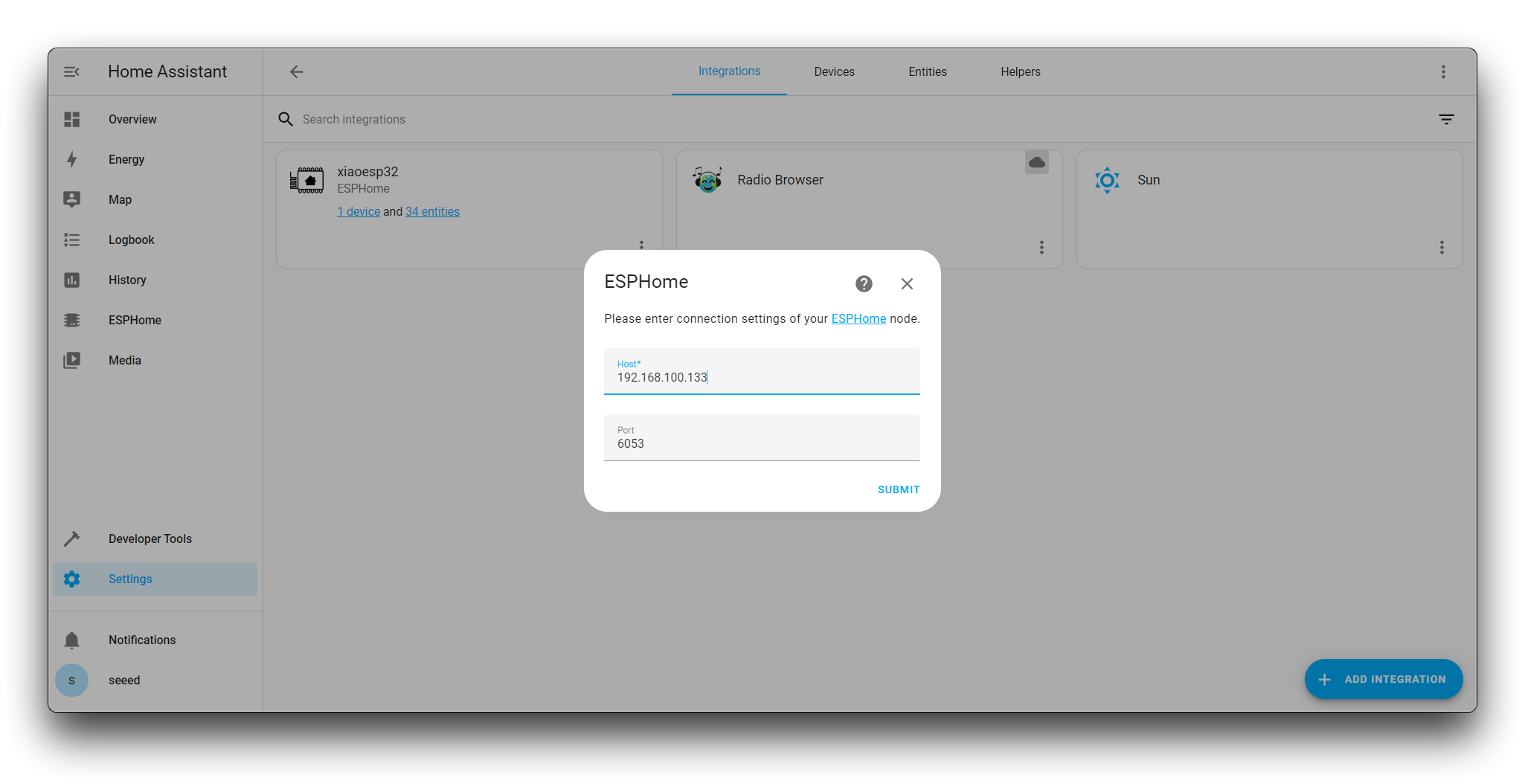The image size is (1525, 784).
Task: Click the Home Assistant title
Action: pos(167,71)
